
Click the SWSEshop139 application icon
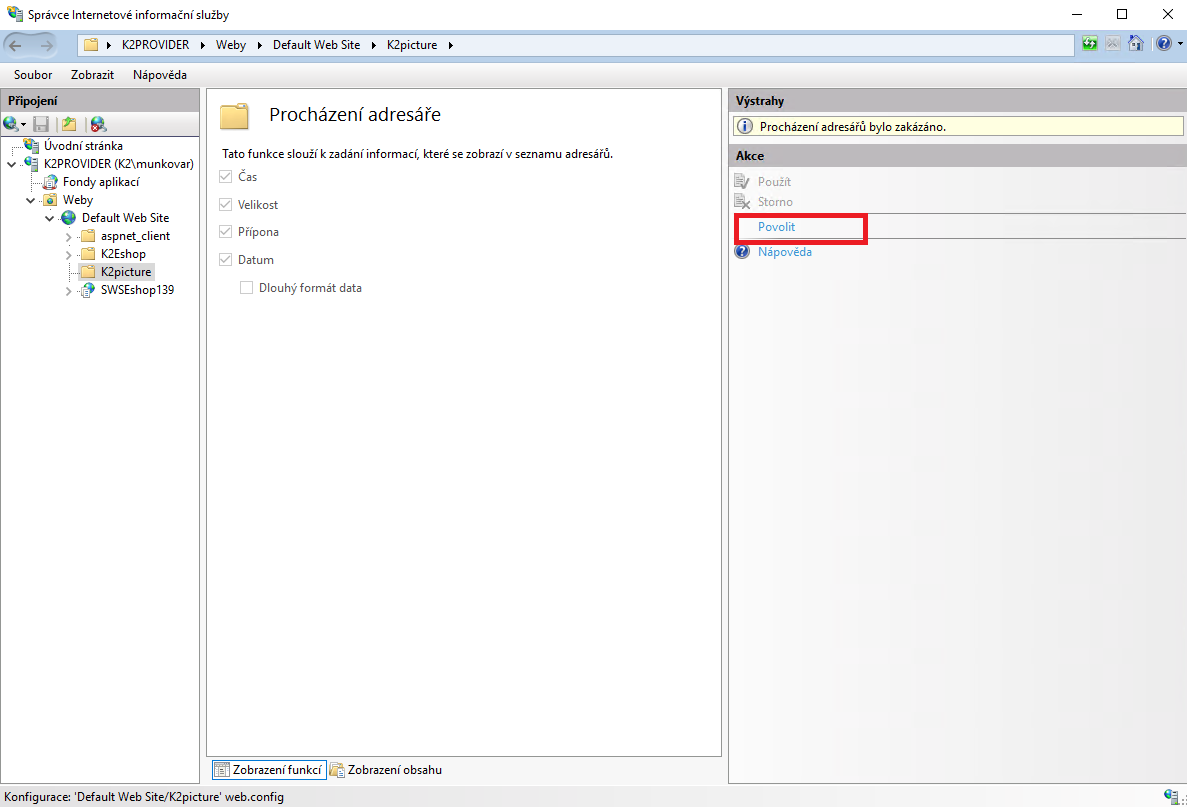pos(88,290)
